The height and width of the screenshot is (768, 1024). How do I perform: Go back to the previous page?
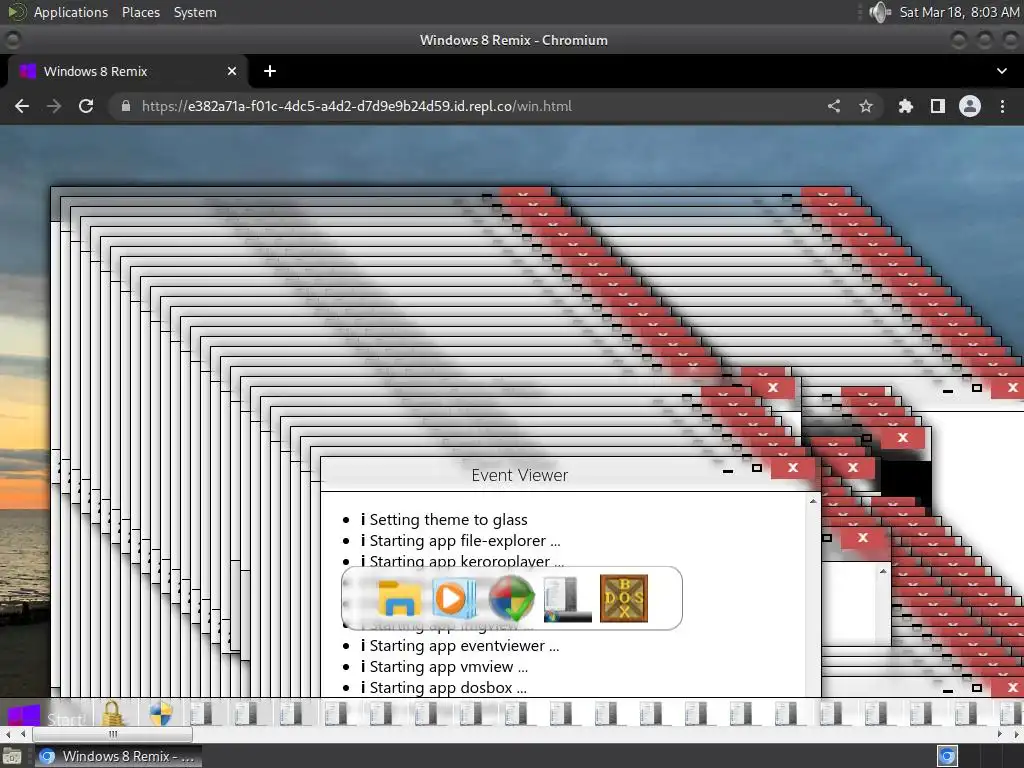click(x=22, y=106)
